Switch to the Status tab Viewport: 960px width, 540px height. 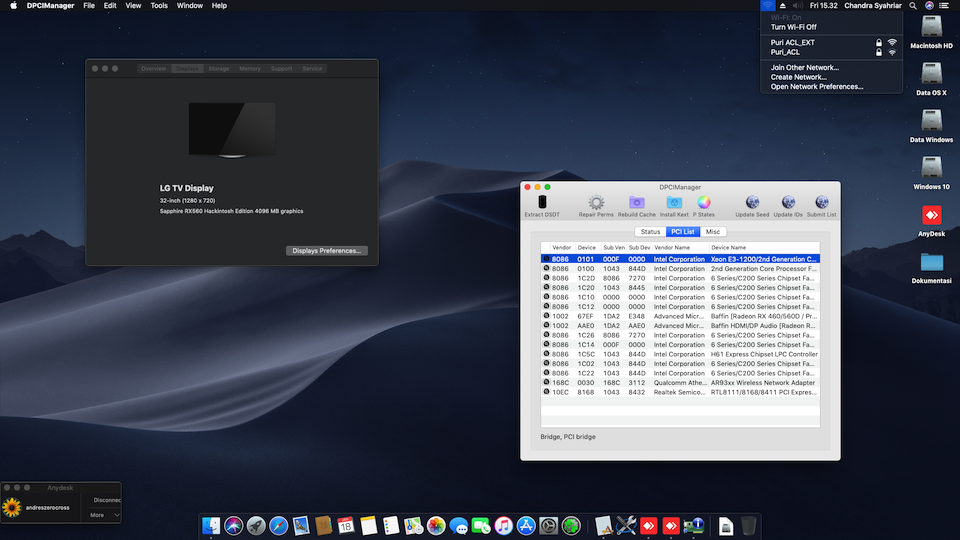650,231
